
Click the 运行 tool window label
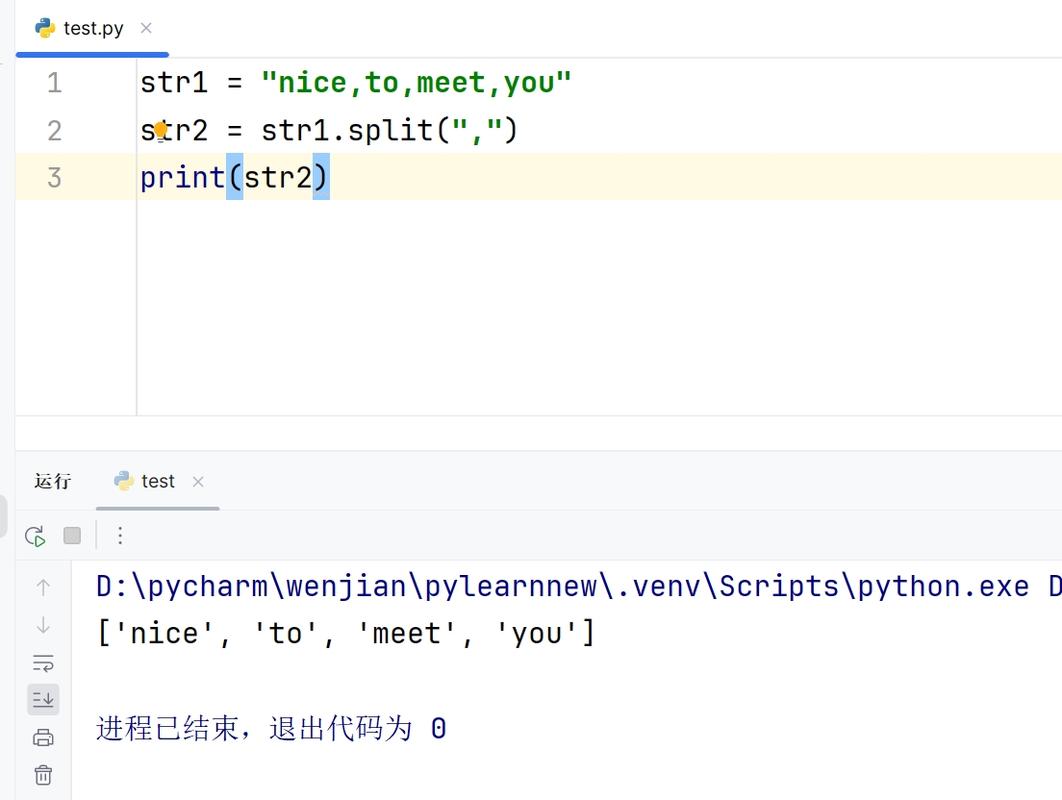click(52, 481)
